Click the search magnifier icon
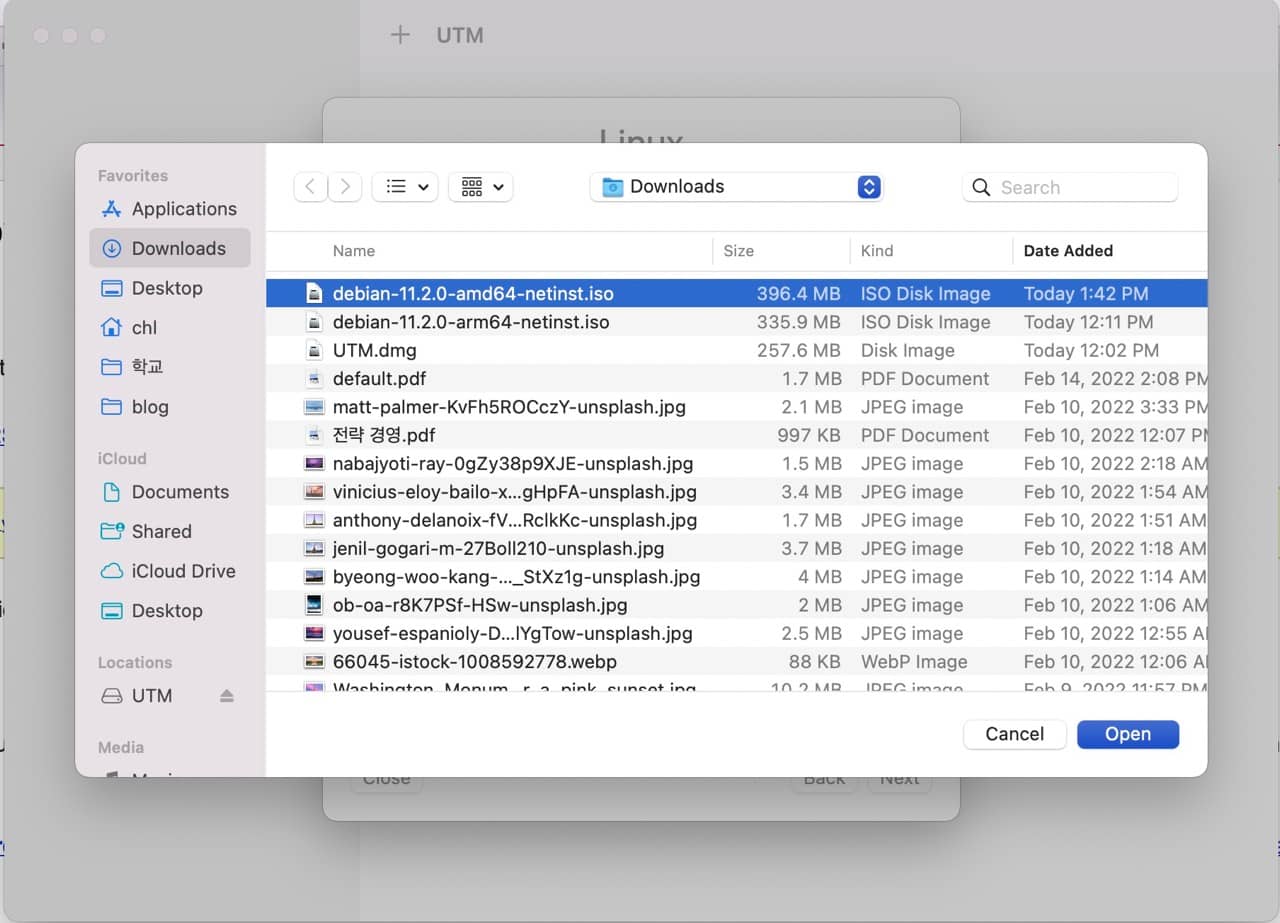1280x923 pixels. 981,187
